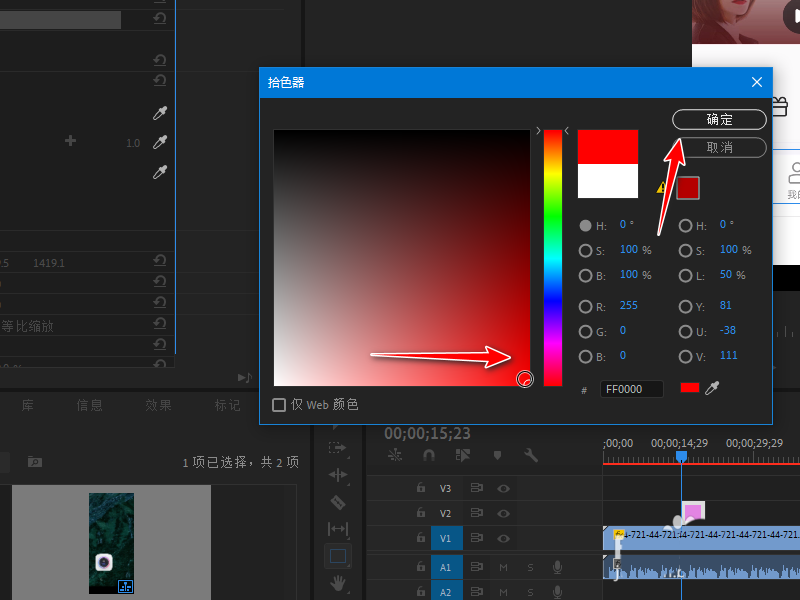The height and width of the screenshot is (600, 800).
Task: Toggle the timeline Snap magnet icon
Action: (429, 455)
